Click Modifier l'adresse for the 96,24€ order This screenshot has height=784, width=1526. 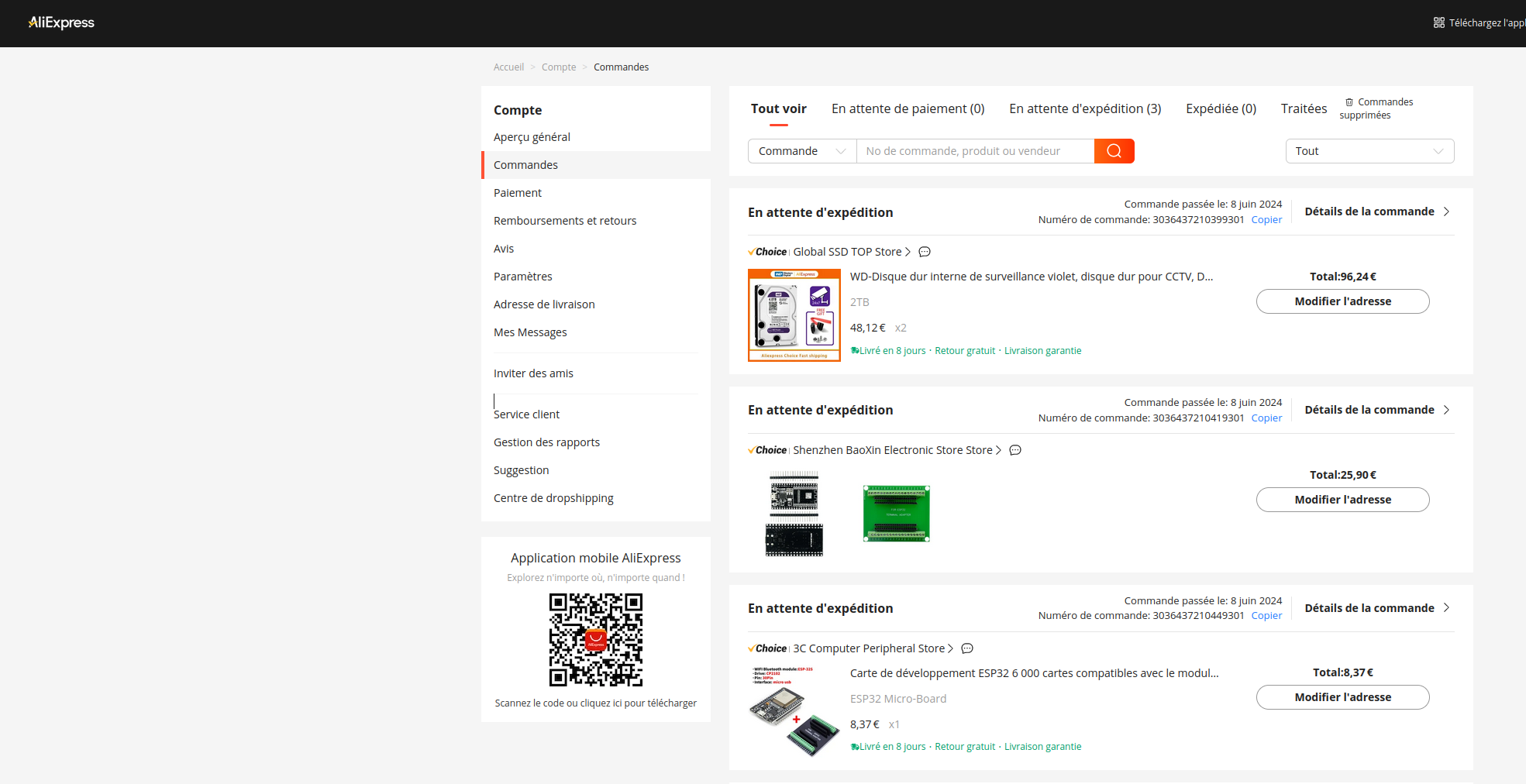[x=1342, y=301]
